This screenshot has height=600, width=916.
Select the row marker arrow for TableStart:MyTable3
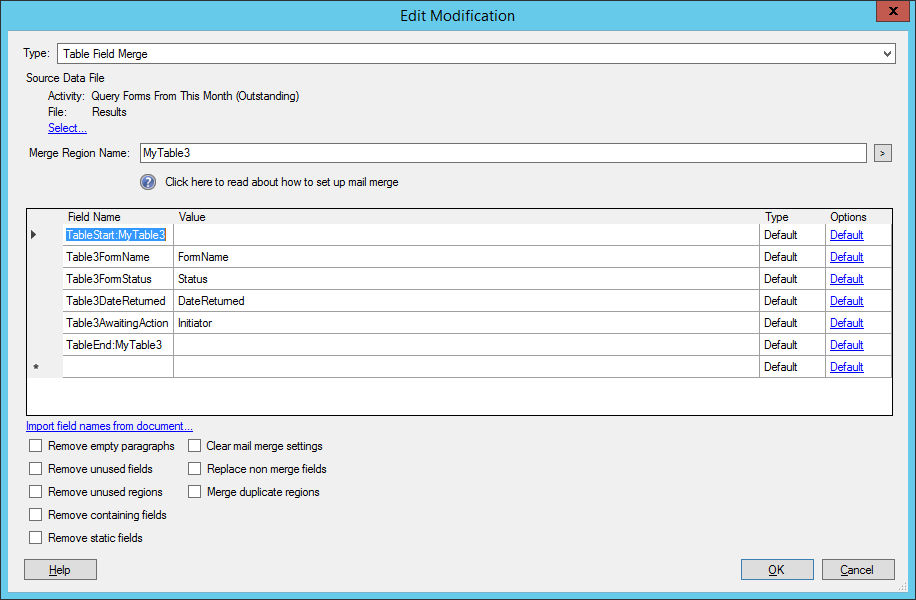click(x=35, y=235)
